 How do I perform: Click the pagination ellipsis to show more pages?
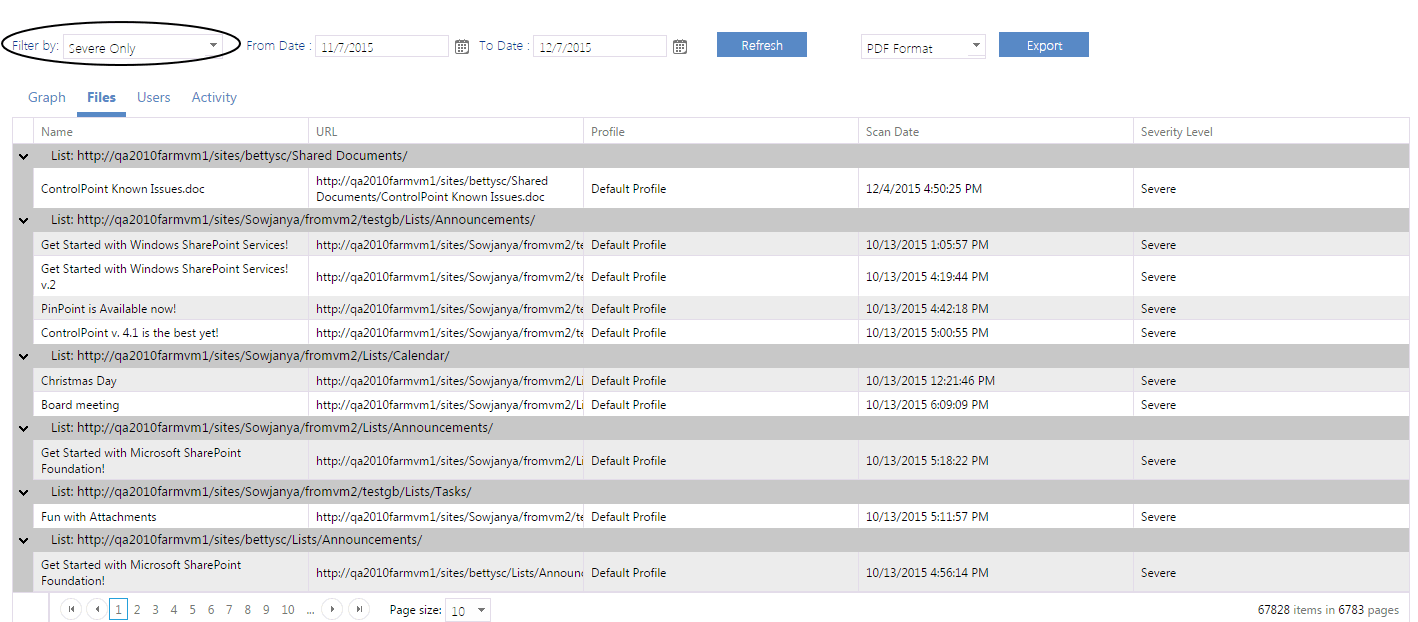[311, 609]
